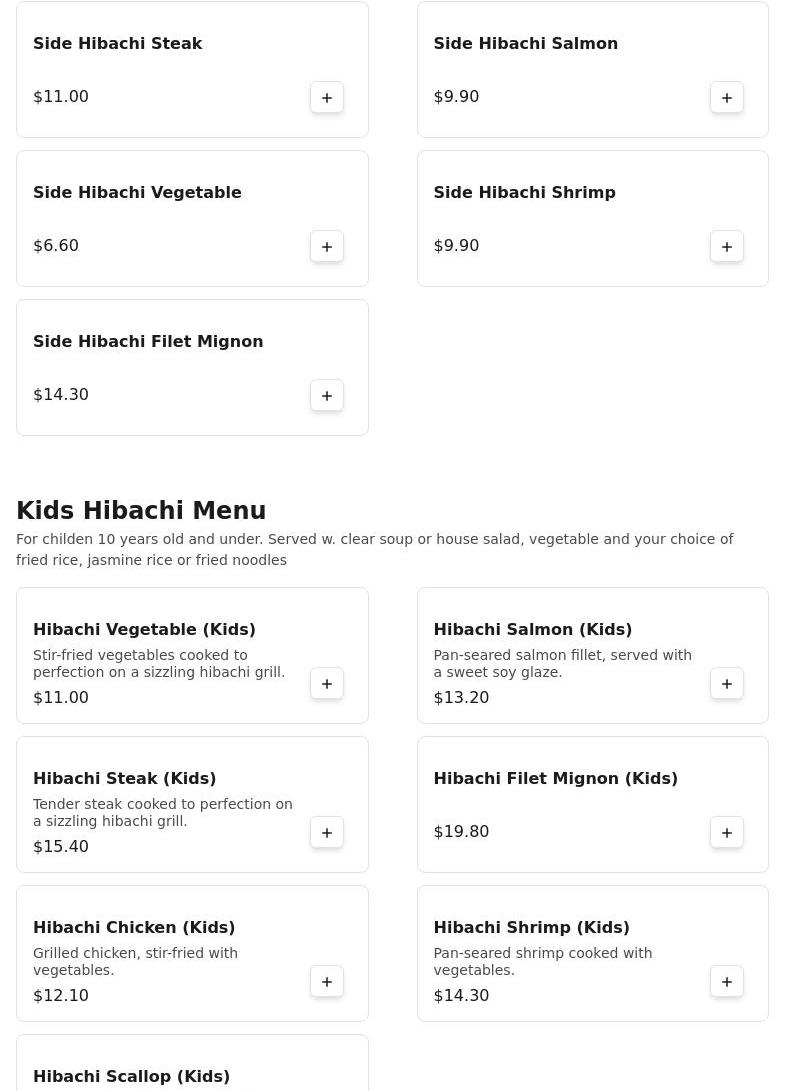Viewport: 785px width, 1091px height.
Task: Open Hibachi Chicken (Kids) details
Action: point(134,927)
